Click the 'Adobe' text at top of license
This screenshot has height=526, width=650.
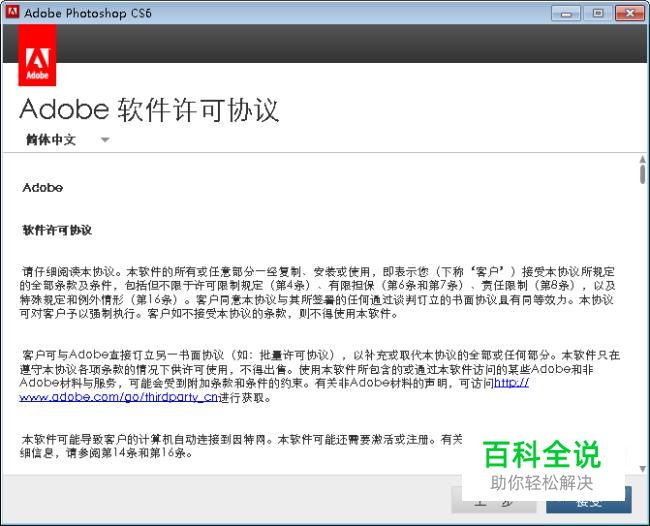[x=43, y=188]
